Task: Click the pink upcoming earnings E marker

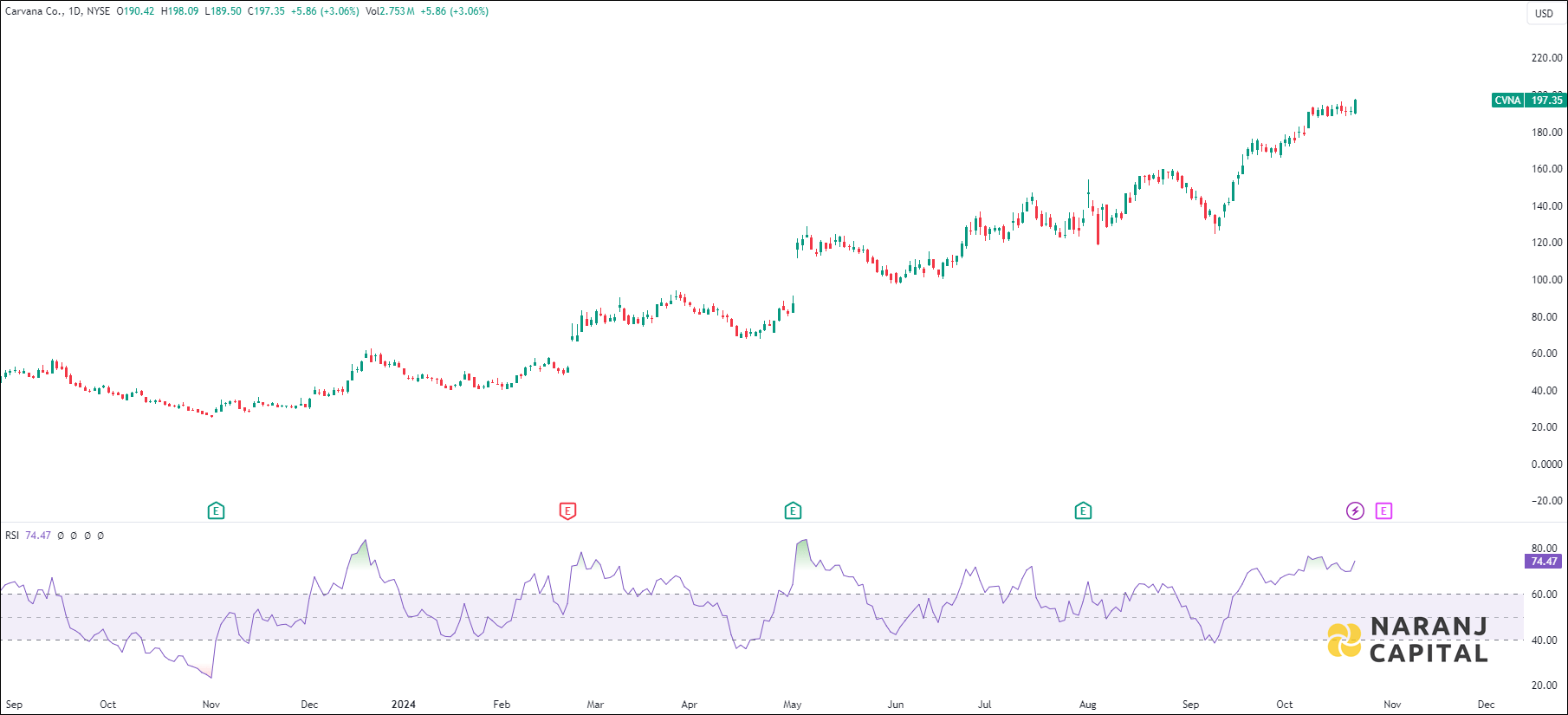Action: [x=1383, y=510]
